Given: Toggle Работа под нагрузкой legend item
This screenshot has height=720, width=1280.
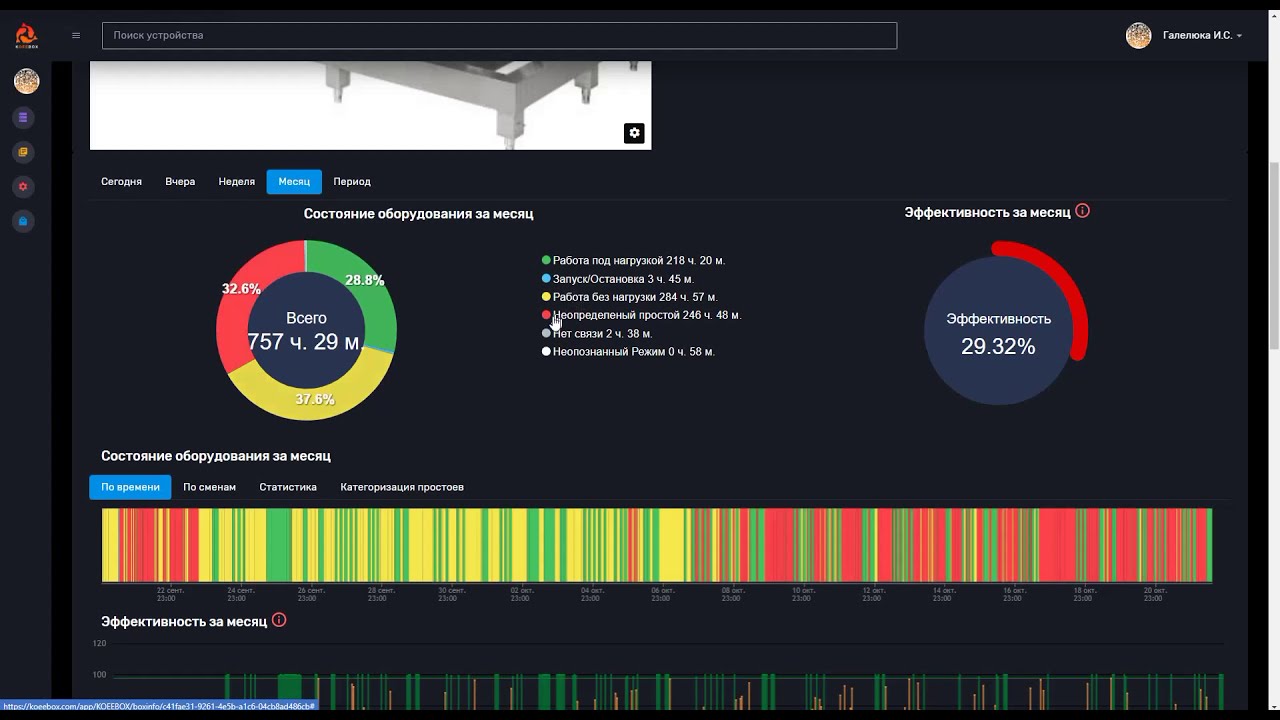Looking at the screenshot, I should coord(633,261).
